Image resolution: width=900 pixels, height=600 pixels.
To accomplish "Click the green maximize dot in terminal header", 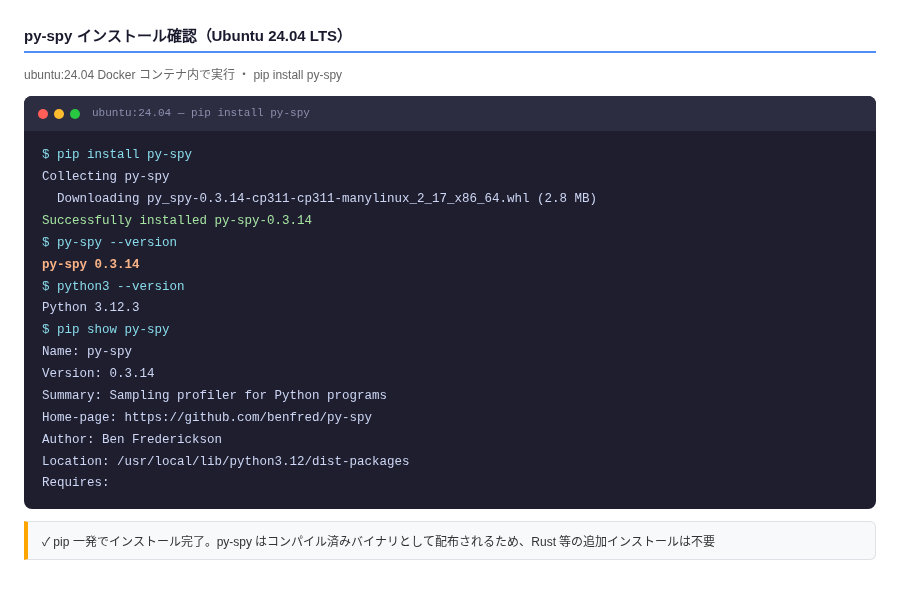I will [75, 114].
